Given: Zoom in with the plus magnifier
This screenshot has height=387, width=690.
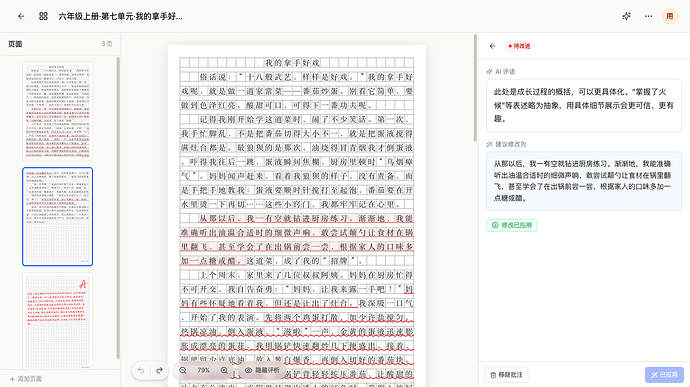Looking at the screenshot, I should (224, 370).
